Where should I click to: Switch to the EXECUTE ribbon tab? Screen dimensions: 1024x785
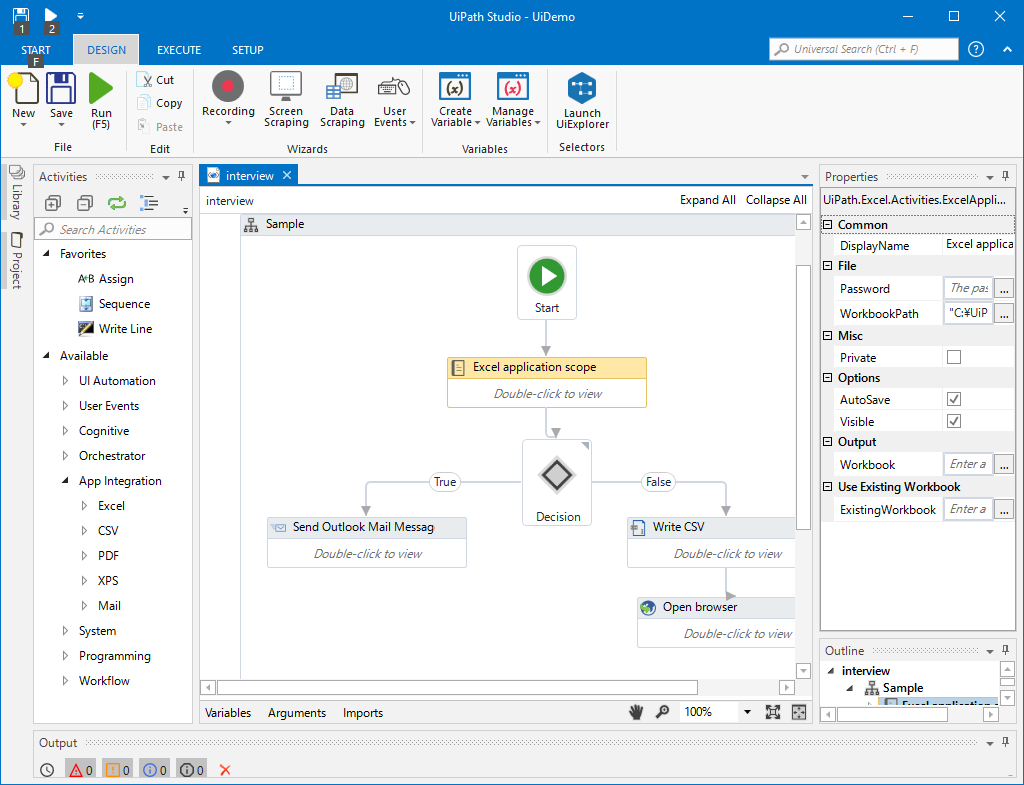(x=179, y=50)
